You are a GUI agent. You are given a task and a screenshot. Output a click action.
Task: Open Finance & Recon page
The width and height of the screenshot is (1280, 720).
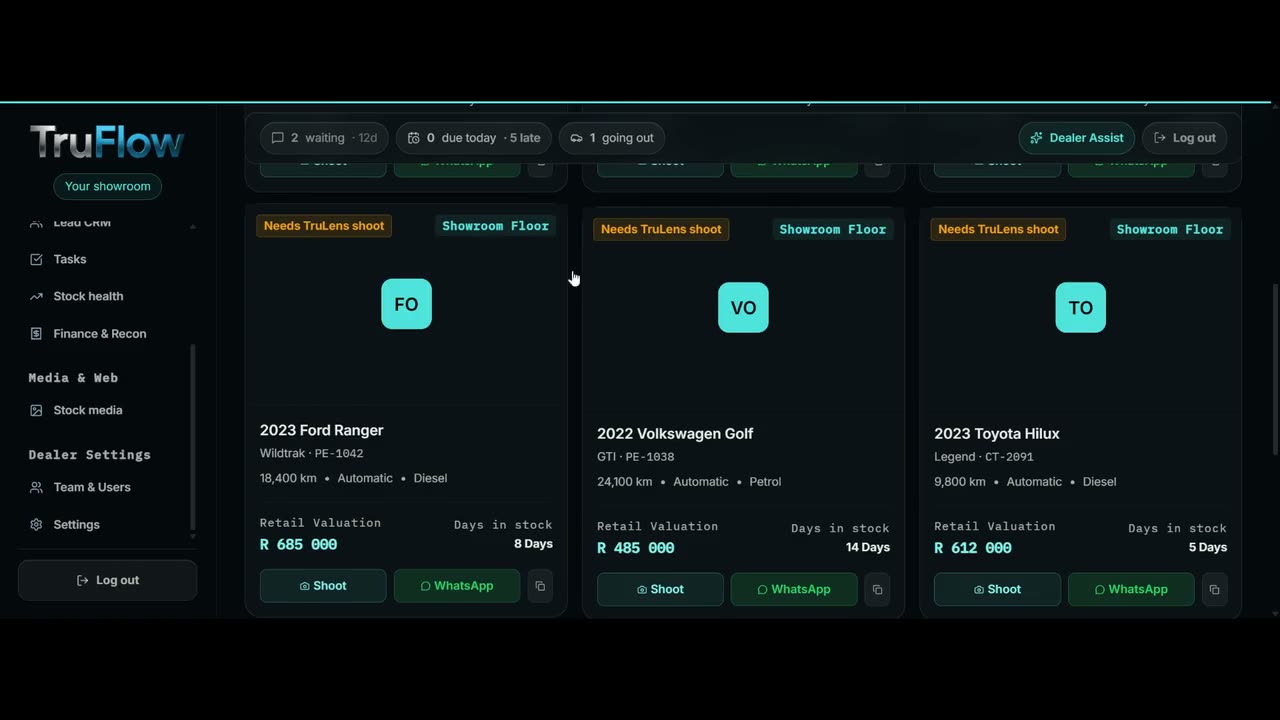pyautogui.click(x=100, y=334)
